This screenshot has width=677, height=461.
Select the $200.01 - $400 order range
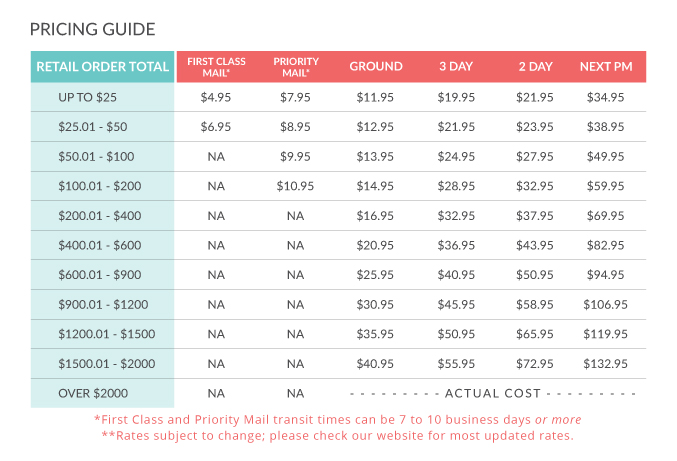click(101, 215)
